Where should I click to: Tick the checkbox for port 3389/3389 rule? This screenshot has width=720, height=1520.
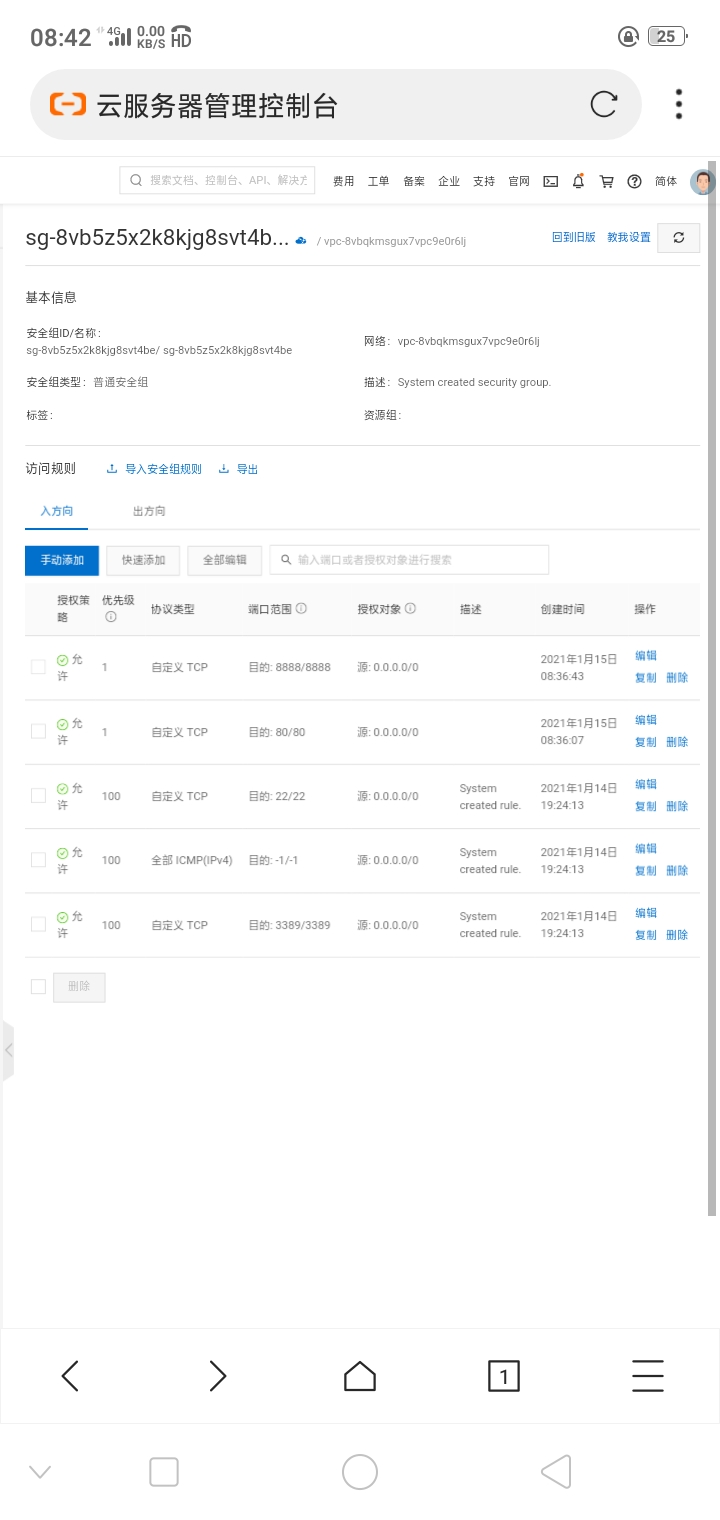pos(38,925)
